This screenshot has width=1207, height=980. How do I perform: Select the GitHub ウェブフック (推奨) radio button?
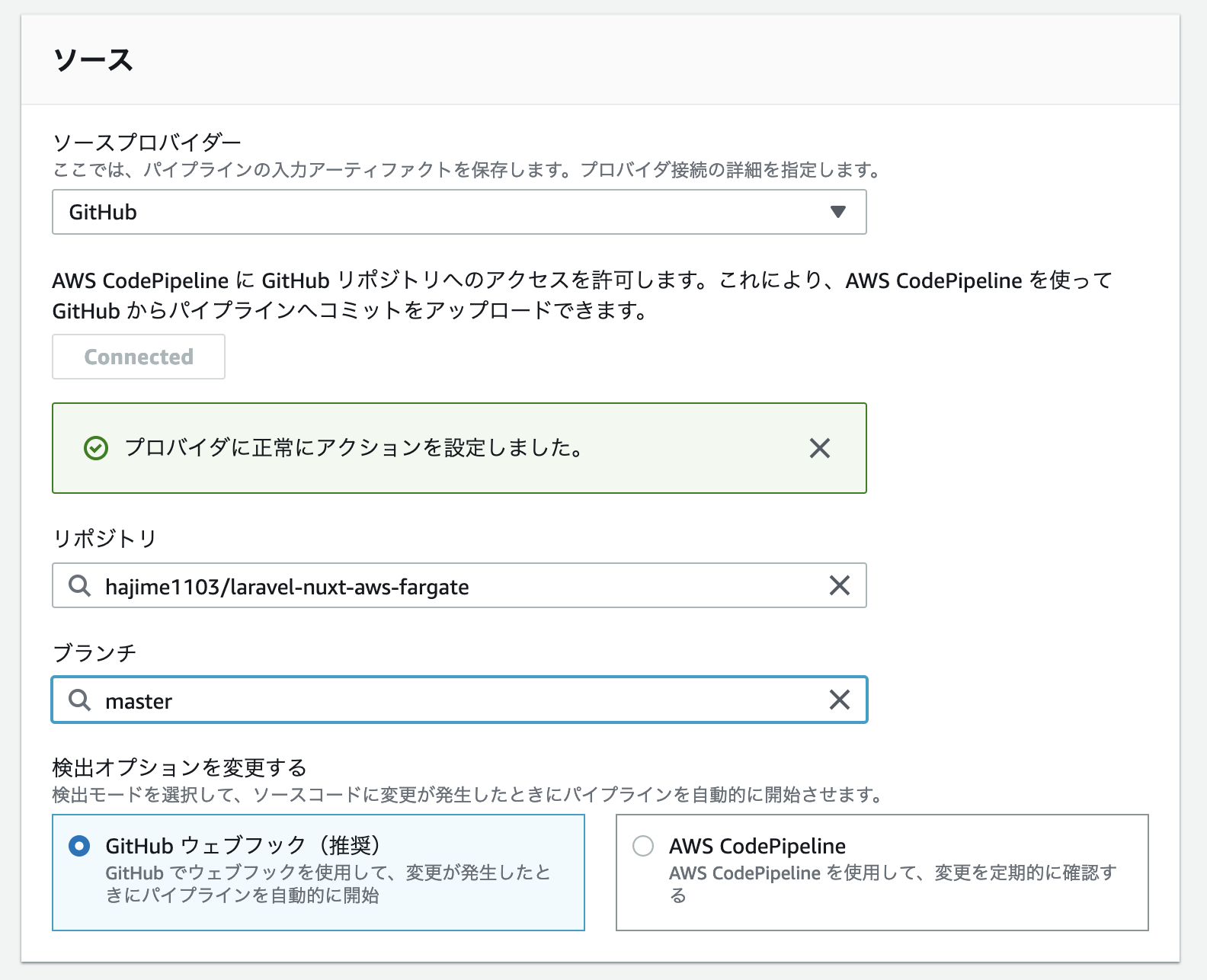[79, 846]
